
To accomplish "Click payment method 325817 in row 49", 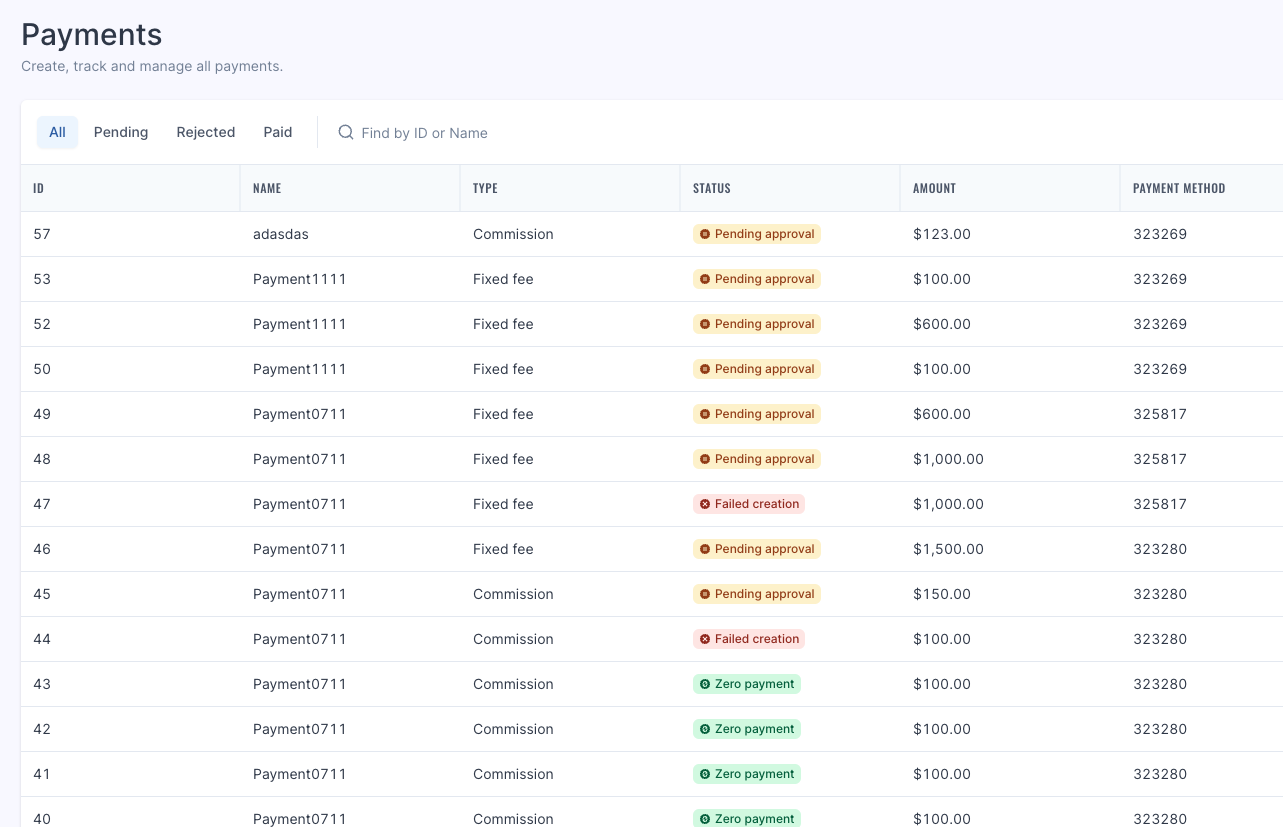I will click(x=1160, y=414).
